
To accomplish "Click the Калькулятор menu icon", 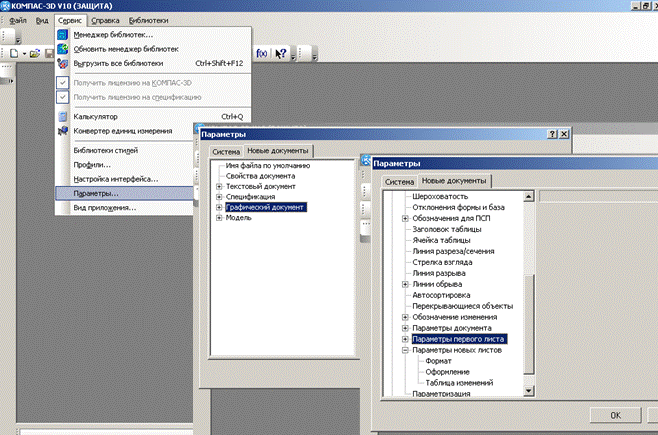I will (x=63, y=117).
